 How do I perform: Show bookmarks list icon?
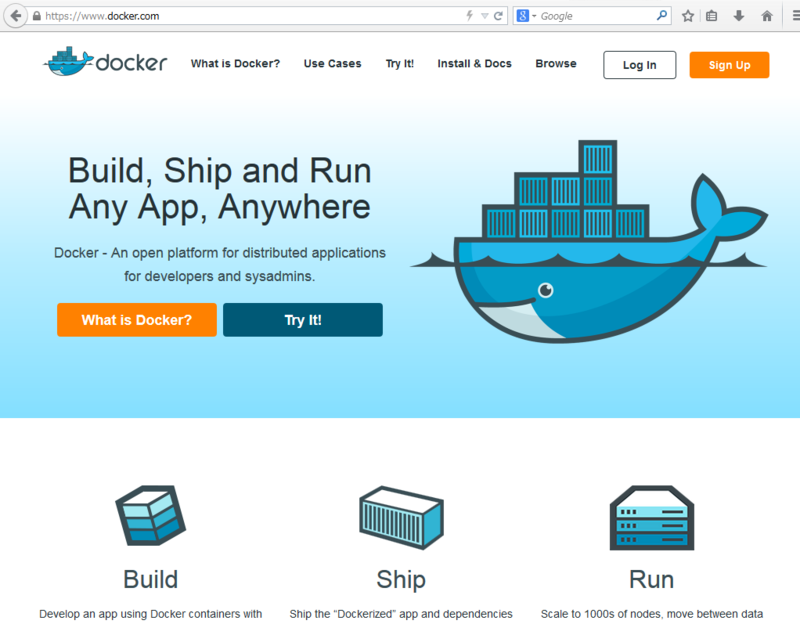pos(712,16)
